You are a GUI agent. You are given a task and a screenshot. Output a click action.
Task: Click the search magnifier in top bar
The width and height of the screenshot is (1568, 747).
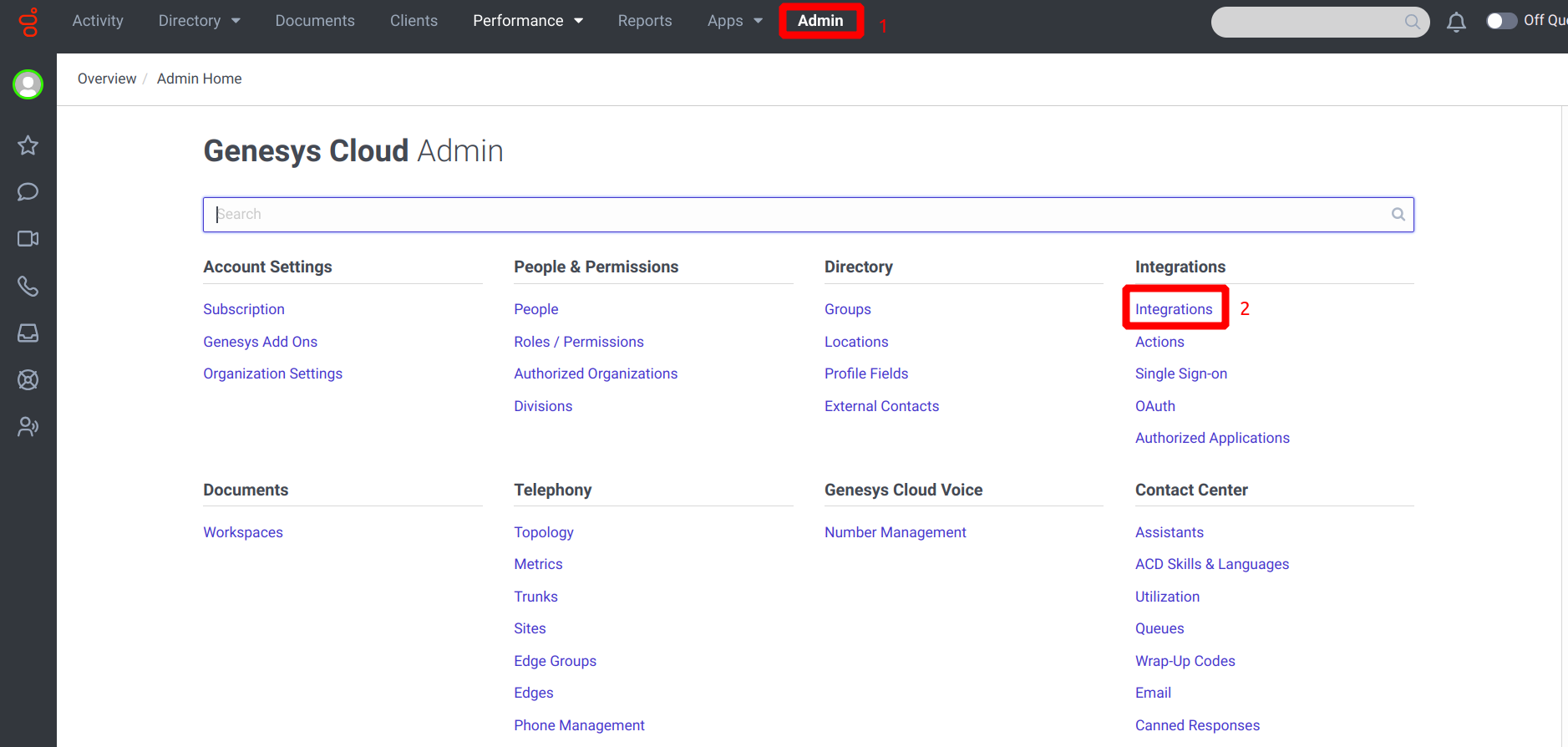[1412, 22]
